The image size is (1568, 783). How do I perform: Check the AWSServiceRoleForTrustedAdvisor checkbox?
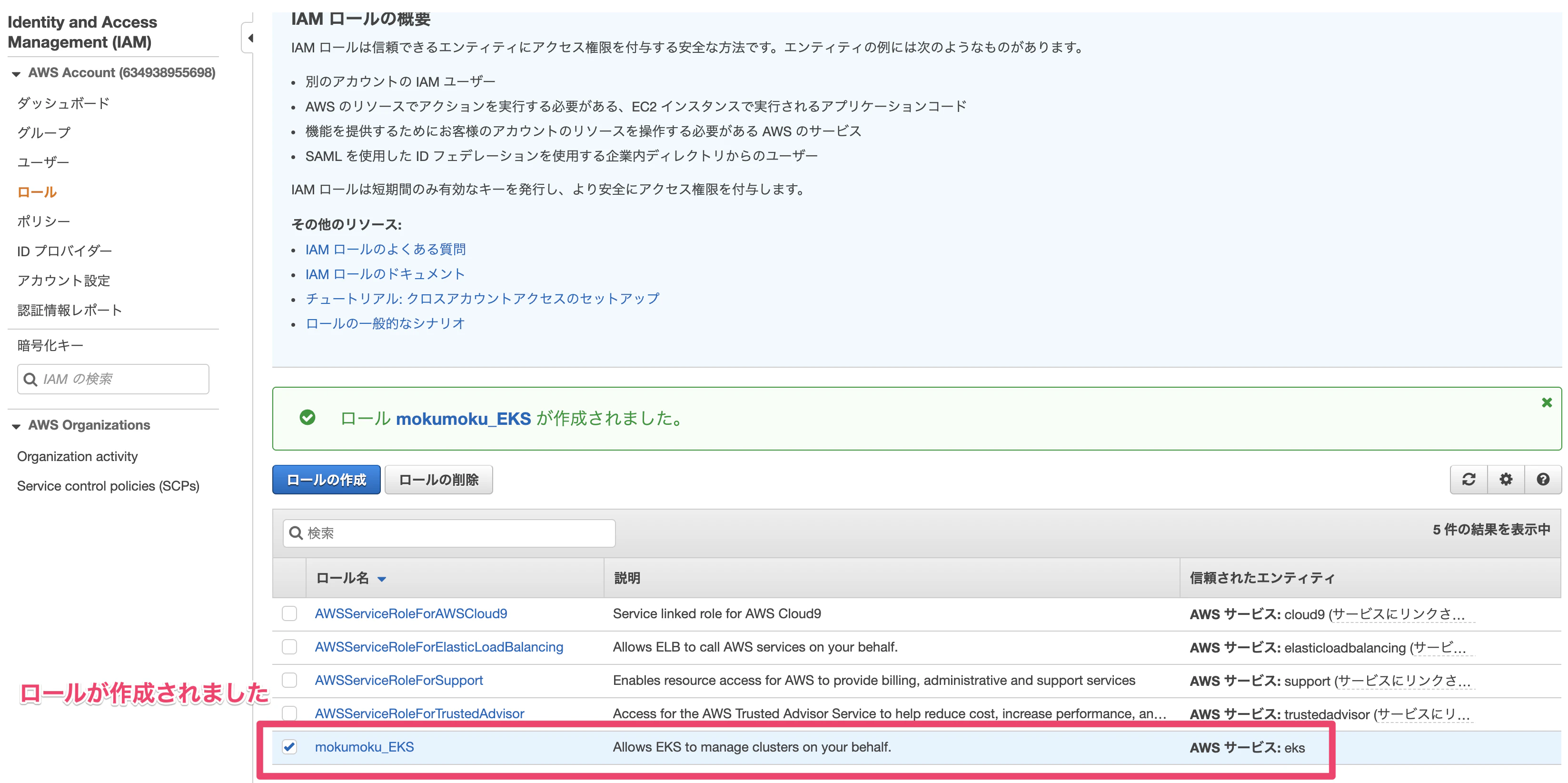pos(289,713)
